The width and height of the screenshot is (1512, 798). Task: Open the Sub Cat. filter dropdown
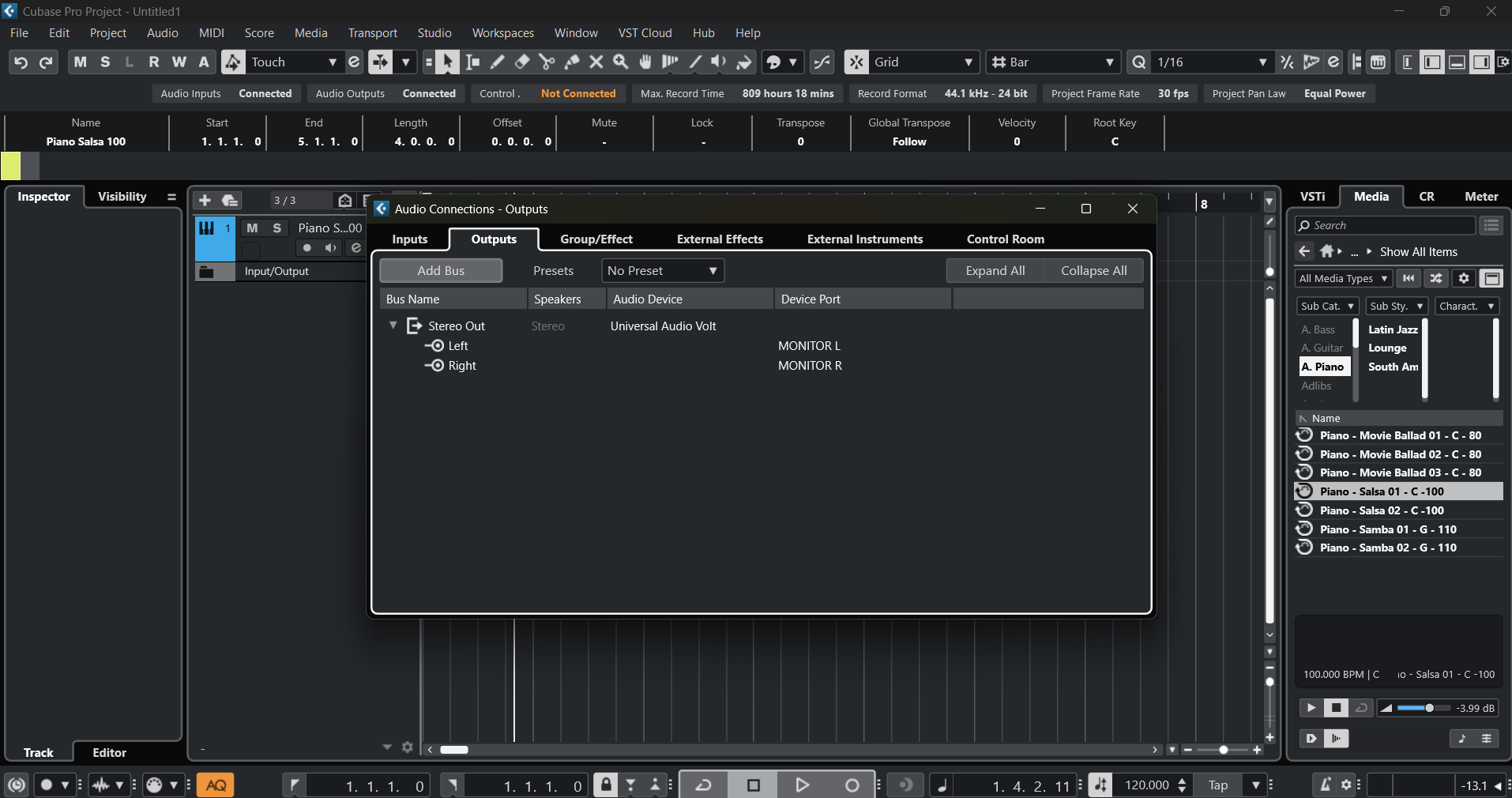[x=1327, y=306]
